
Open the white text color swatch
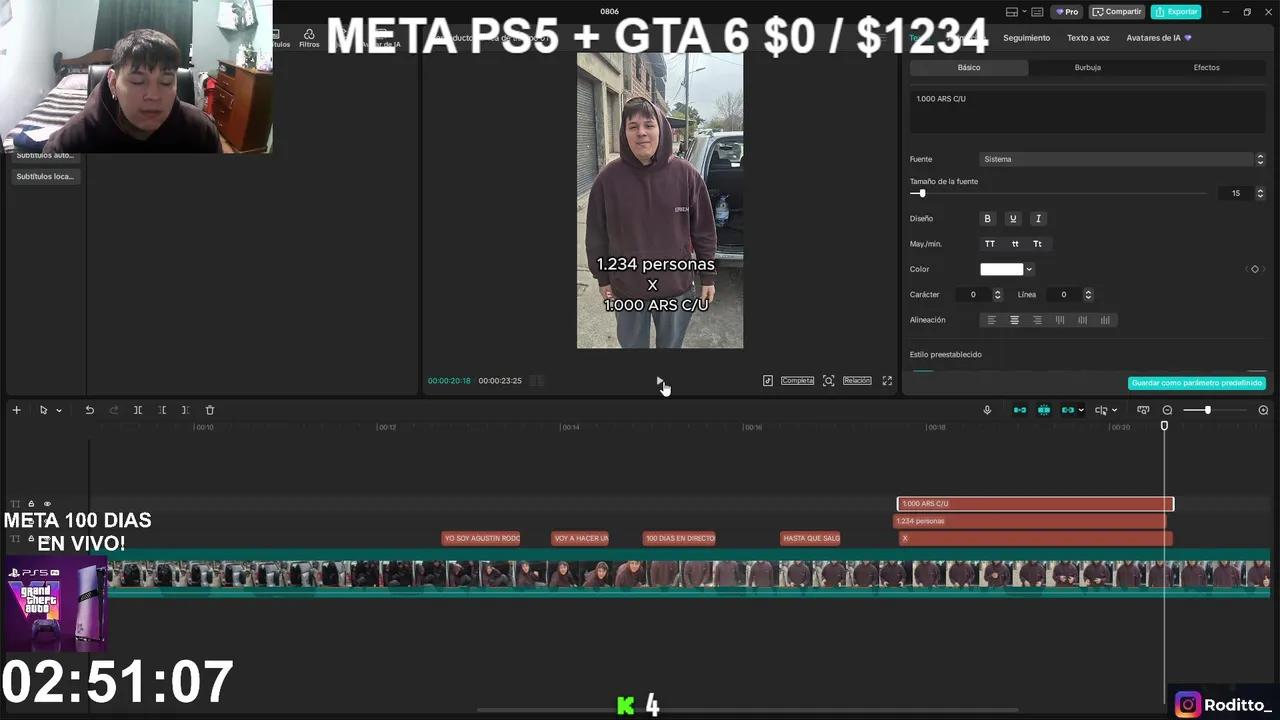[1002, 269]
